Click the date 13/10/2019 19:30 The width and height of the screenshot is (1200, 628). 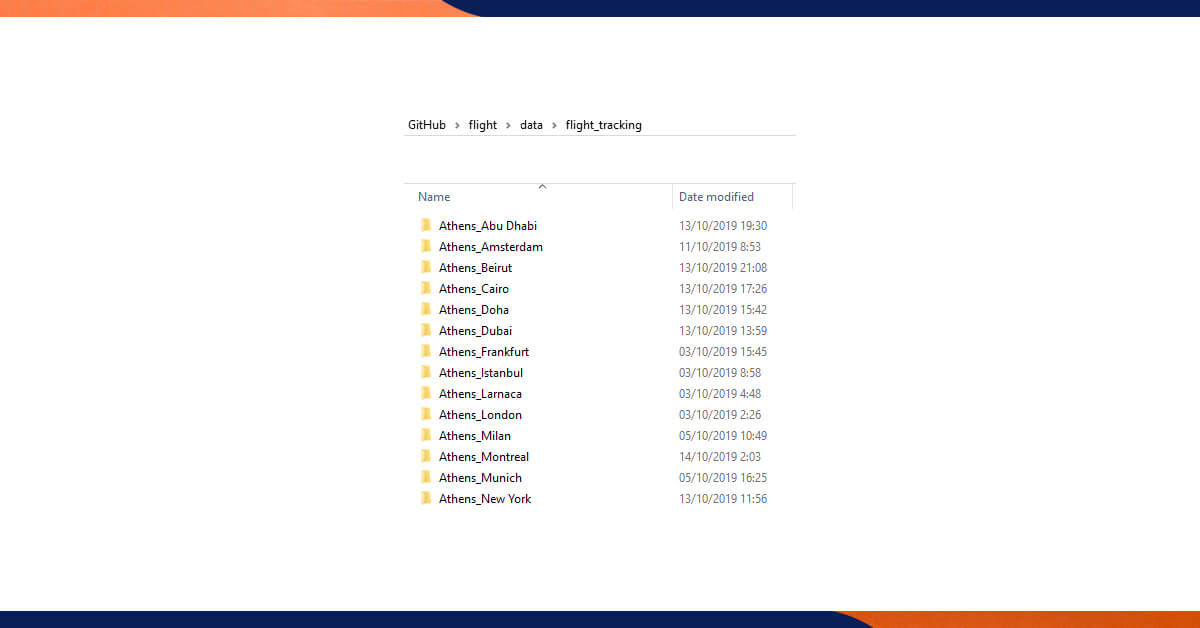(x=723, y=226)
